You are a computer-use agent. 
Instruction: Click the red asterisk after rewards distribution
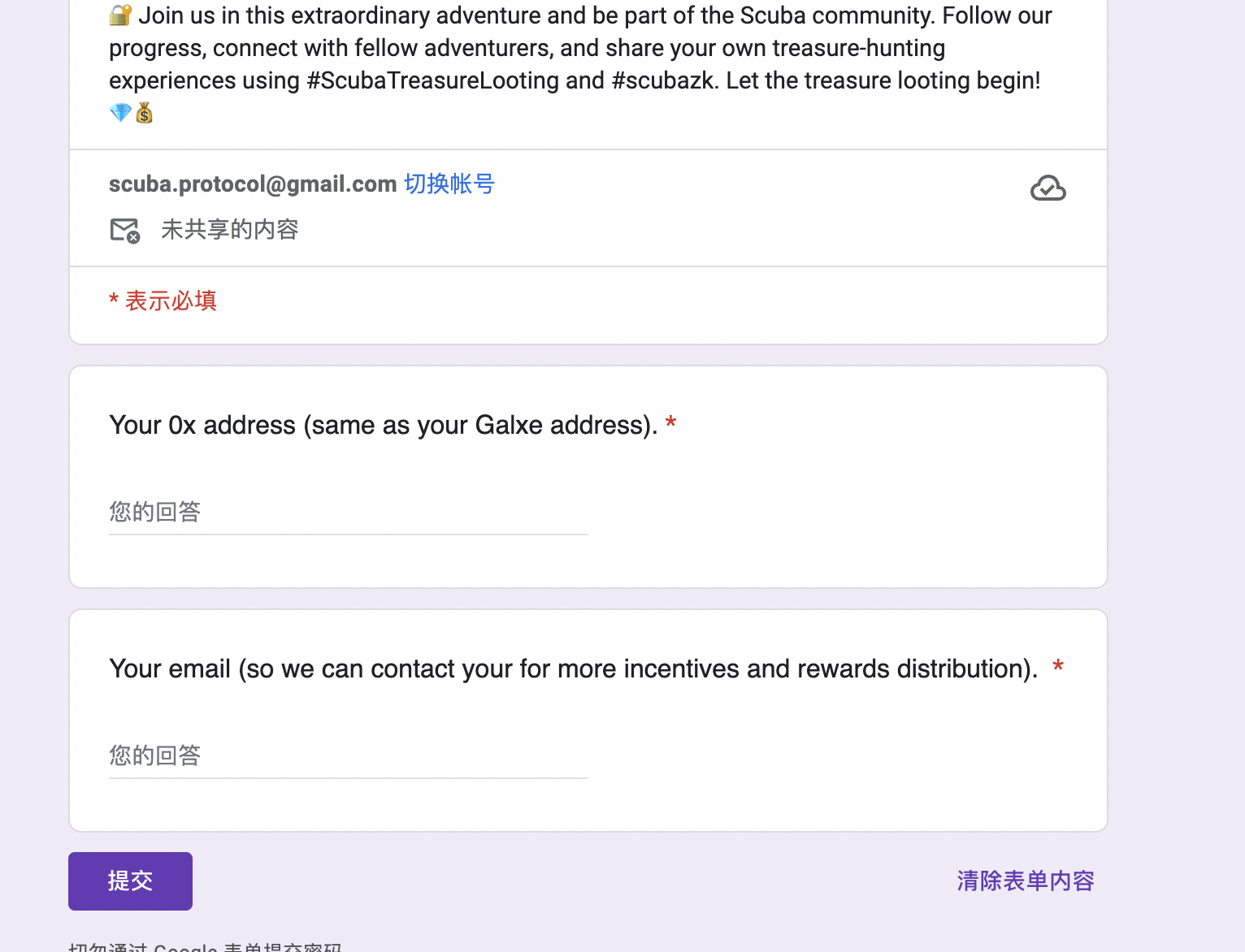[1058, 667]
